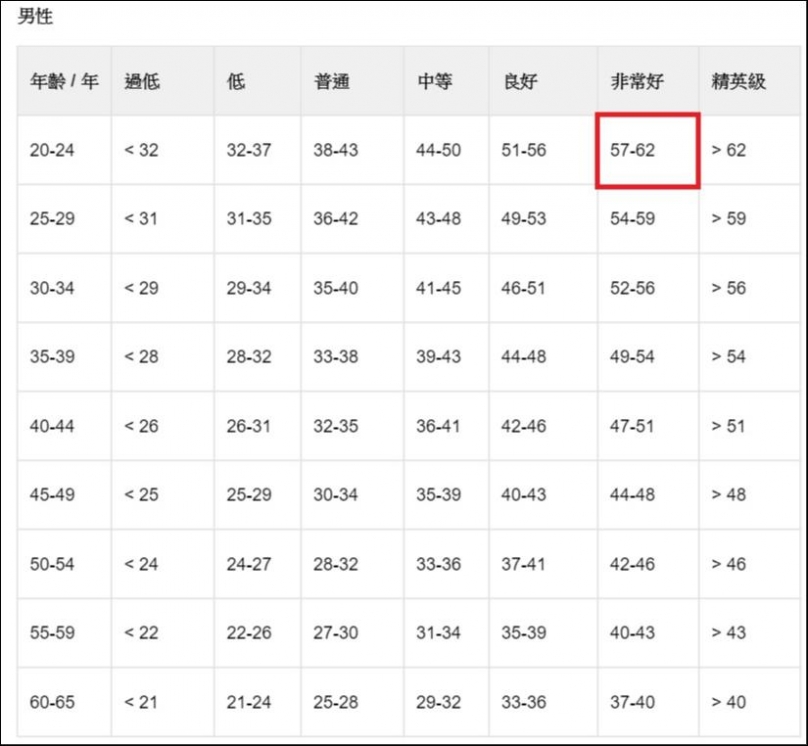Select the 精英級 column header
Screen dimensions: 808x746
(x=738, y=81)
